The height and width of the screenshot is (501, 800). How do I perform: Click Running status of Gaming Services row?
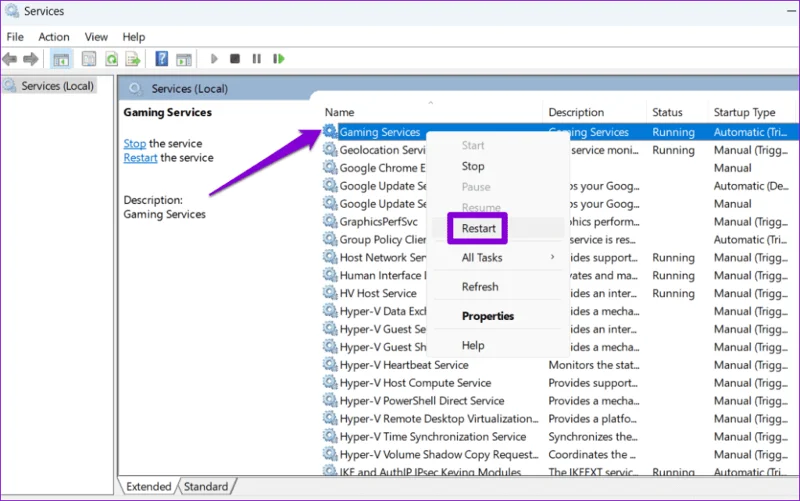(673, 132)
